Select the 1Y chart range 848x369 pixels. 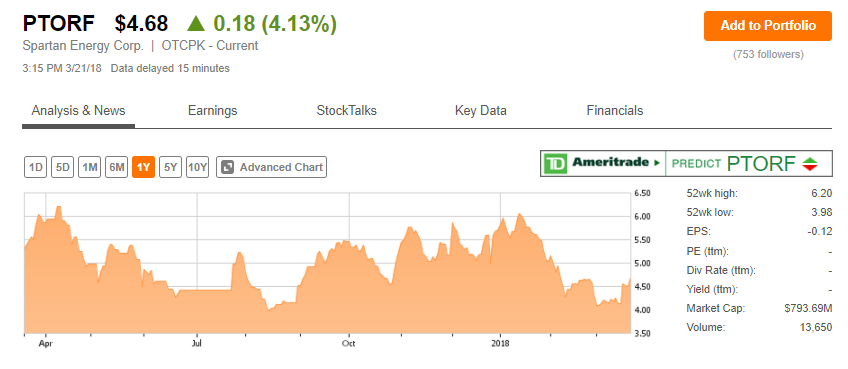click(143, 167)
